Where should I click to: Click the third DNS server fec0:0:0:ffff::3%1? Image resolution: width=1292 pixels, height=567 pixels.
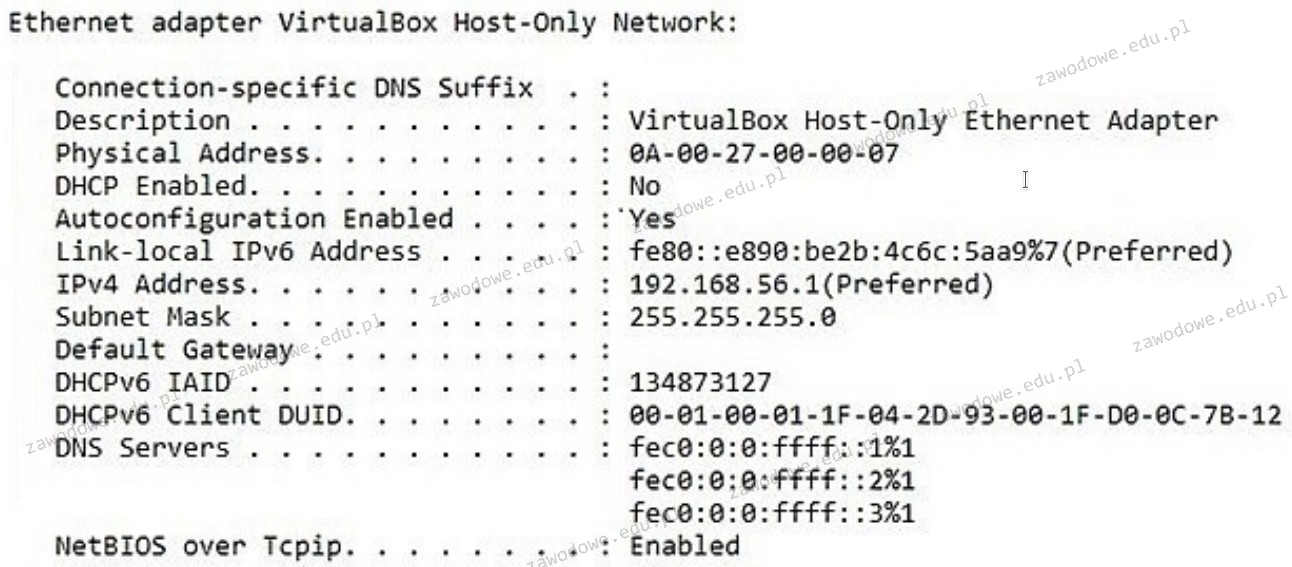(772, 514)
